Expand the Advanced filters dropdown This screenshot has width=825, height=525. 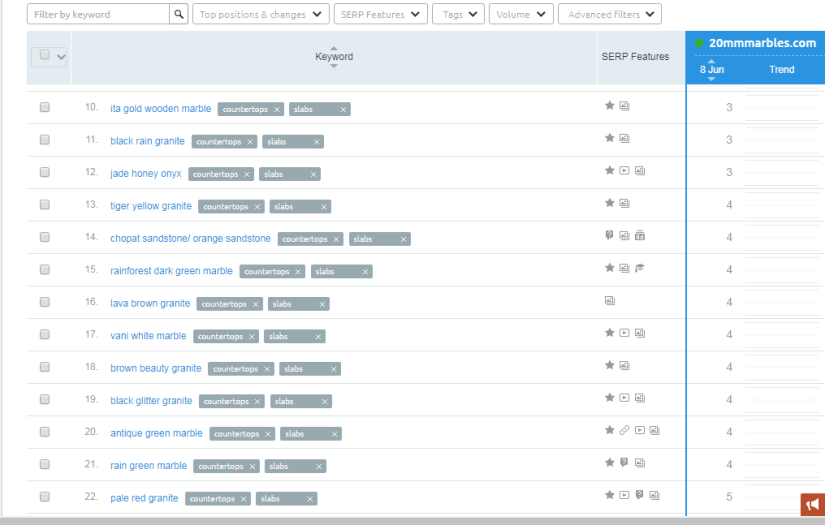610,14
